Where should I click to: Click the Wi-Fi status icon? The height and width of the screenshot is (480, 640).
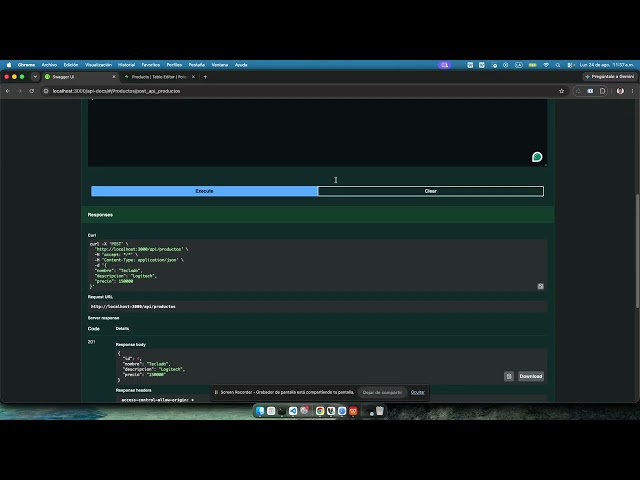(x=546, y=65)
